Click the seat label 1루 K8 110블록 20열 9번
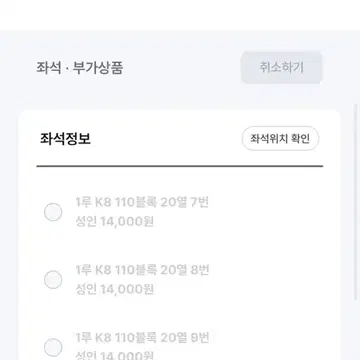360x360 pixels. pos(142,338)
